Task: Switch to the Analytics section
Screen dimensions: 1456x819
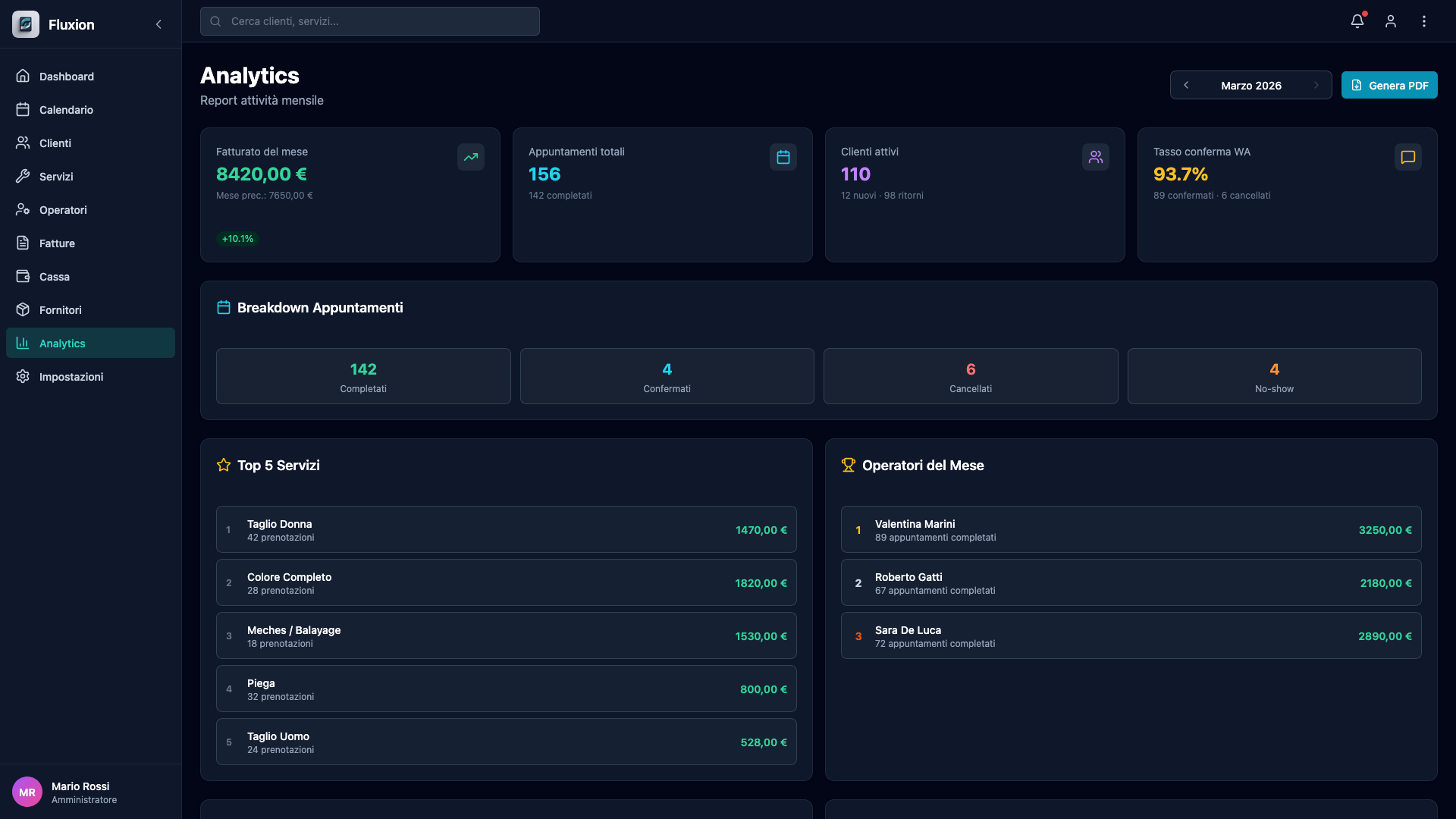Action: coord(62,343)
